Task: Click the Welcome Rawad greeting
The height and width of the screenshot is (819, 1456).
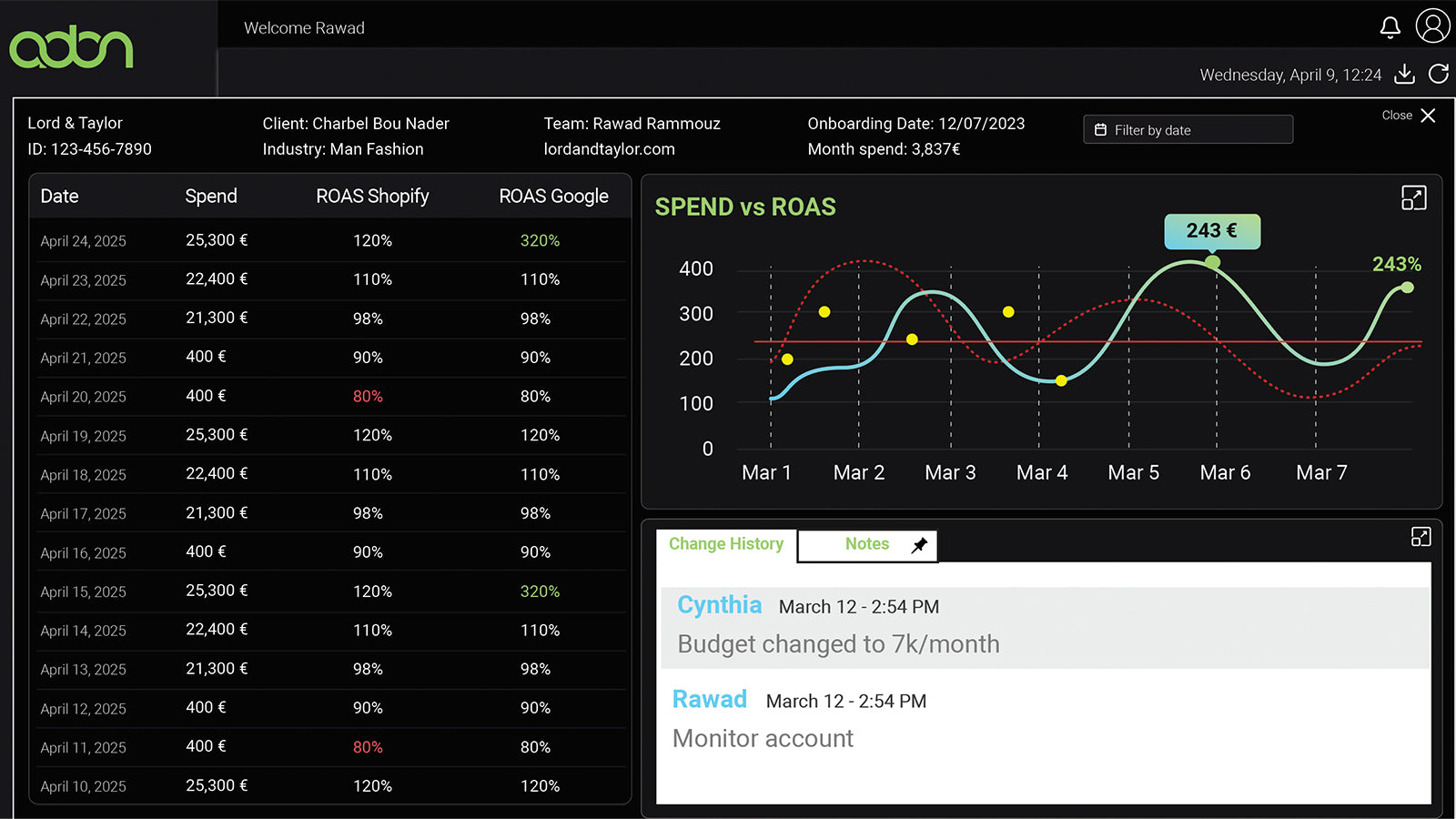Action: 304,28
